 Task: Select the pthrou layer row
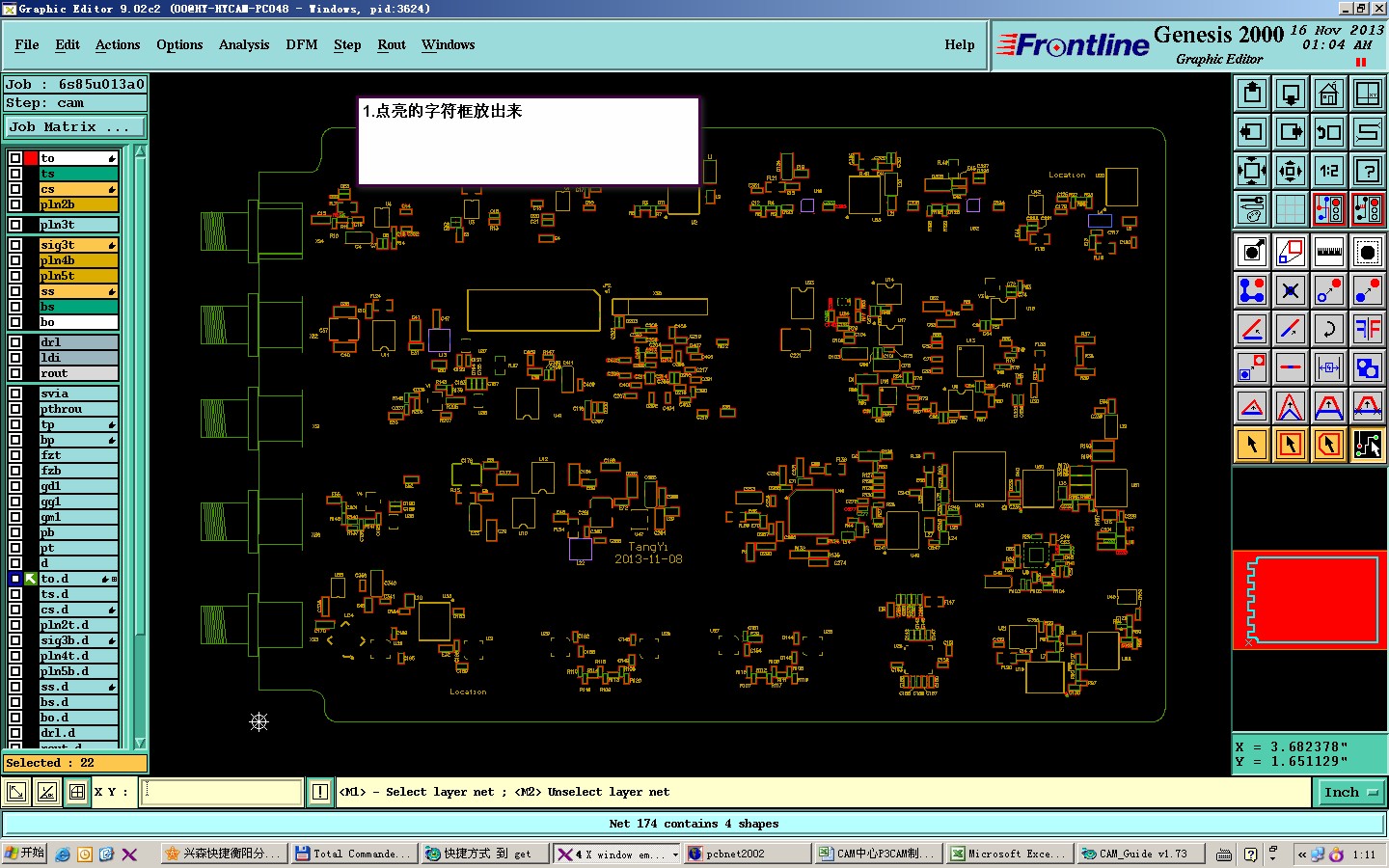point(78,409)
